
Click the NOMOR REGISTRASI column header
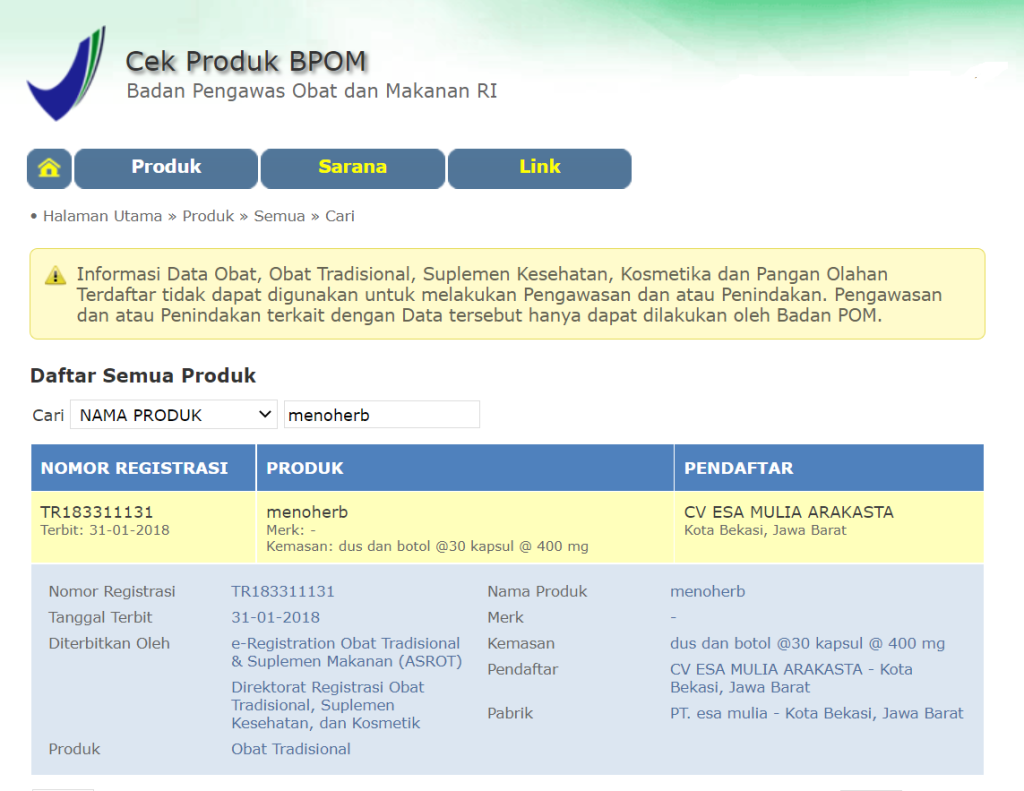click(x=134, y=468)
